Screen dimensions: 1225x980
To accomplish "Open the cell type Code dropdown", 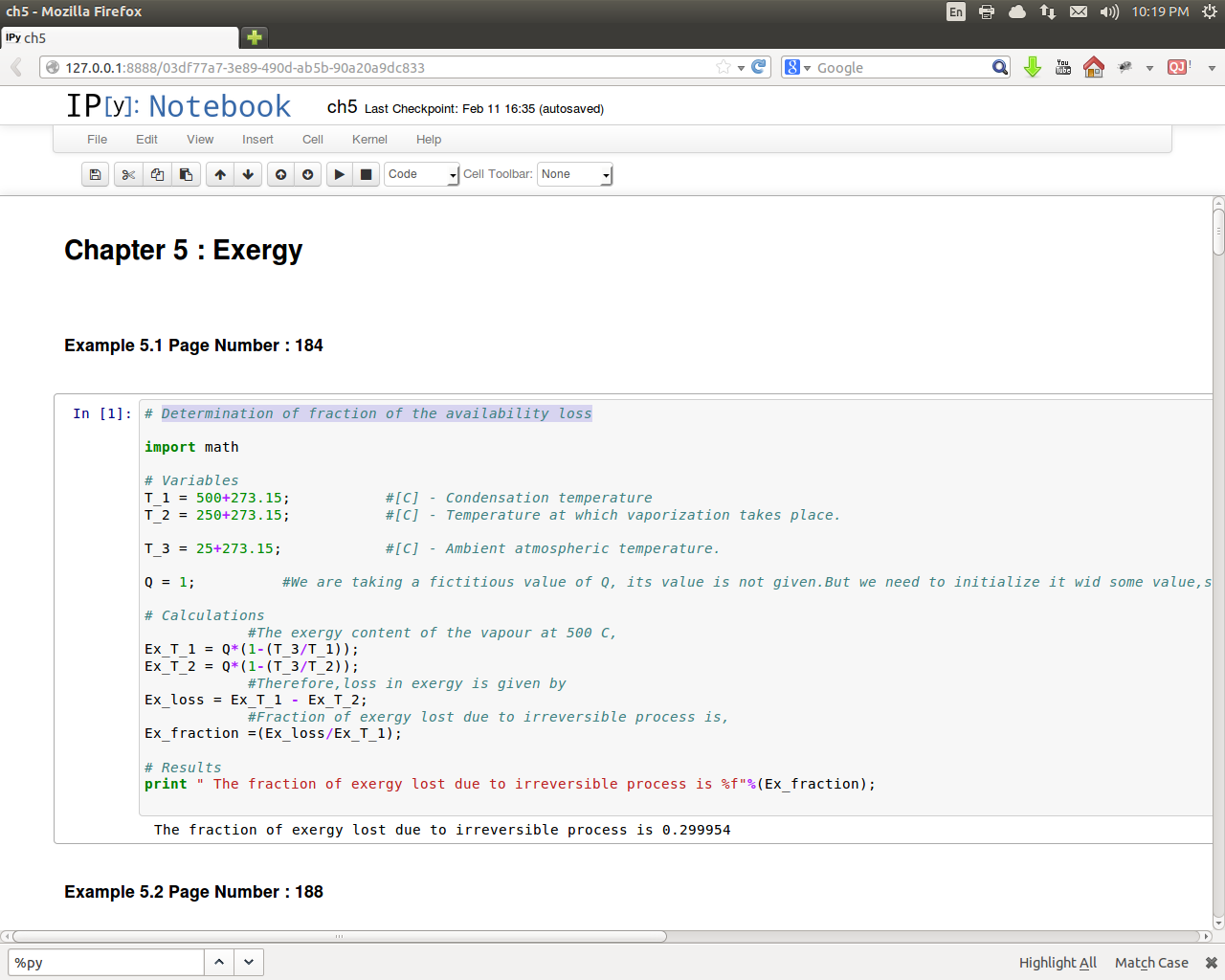I will tap(422, 174).
